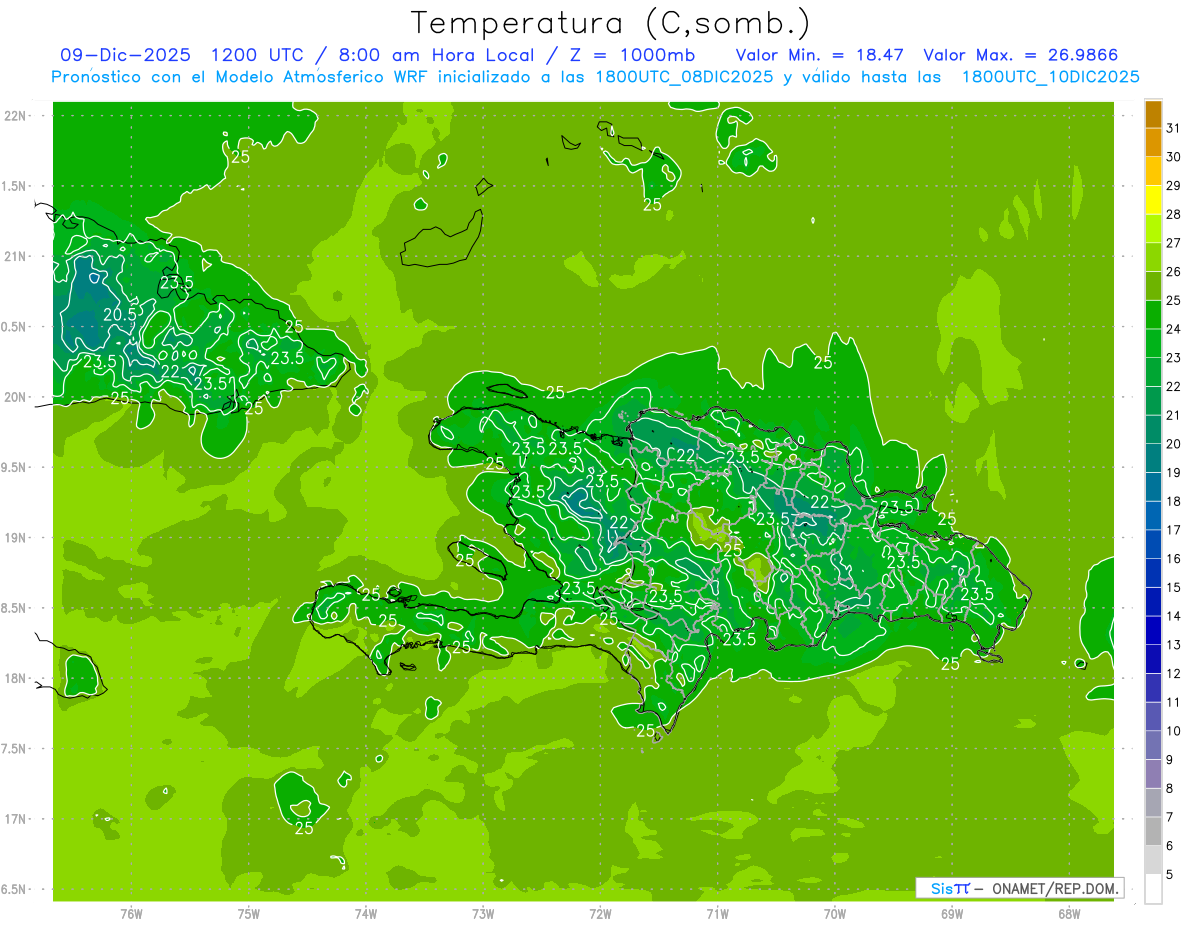This screenshot has height=927, width=1200.
Task: Click the "17N" latitude axis label
Action: pyautogui.click(x=15, y=819)
